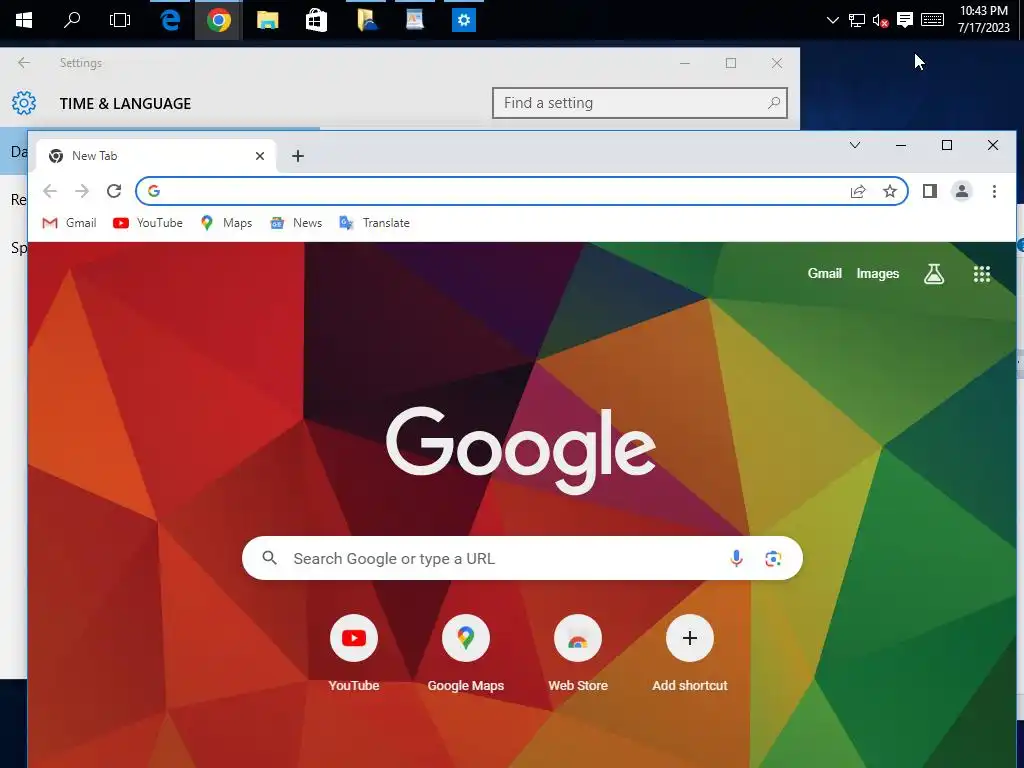Launch Microsoft Edge from taskbar
The image size is (1024, 768).
[x=170, y=20]
